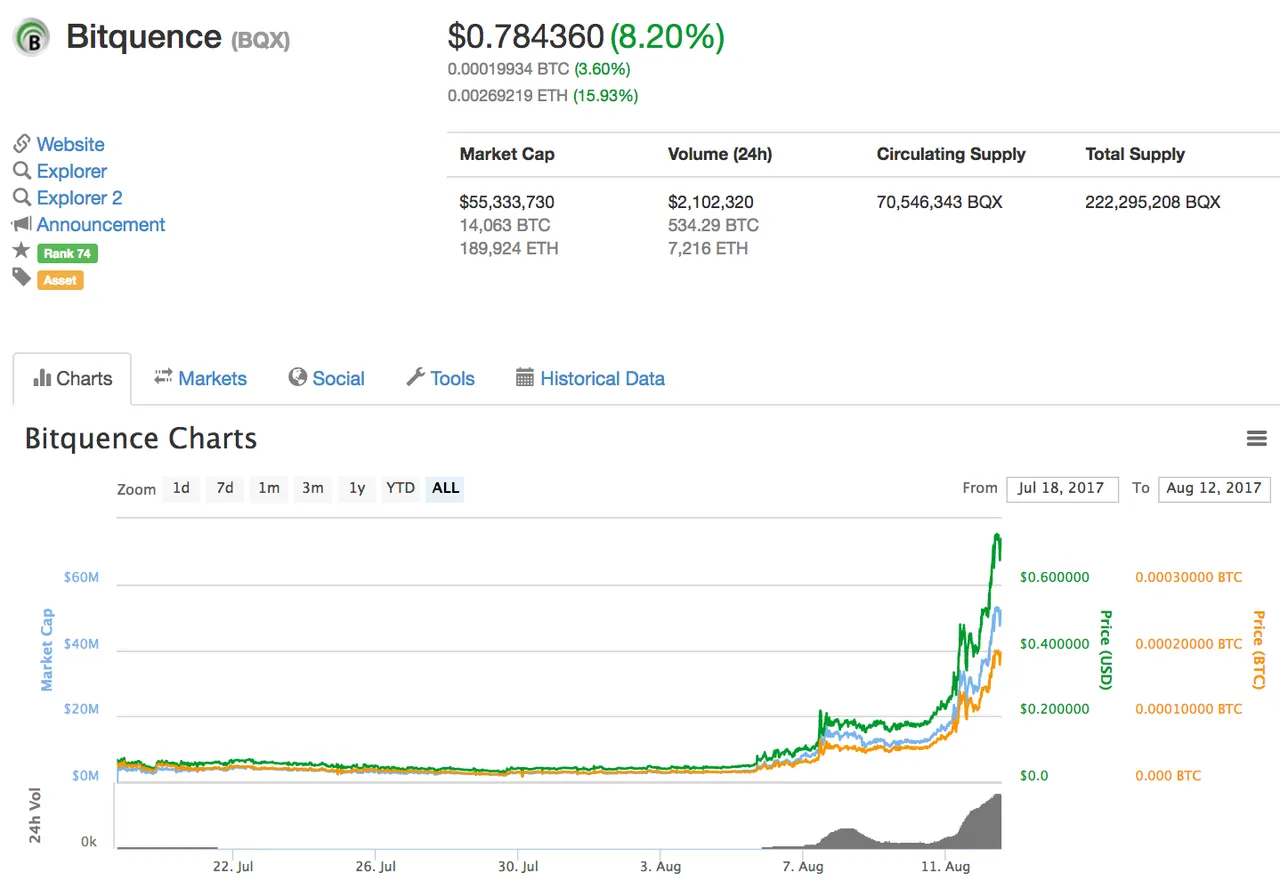Switch to the Historical Data tab
1280x879 pixels.
590,379
